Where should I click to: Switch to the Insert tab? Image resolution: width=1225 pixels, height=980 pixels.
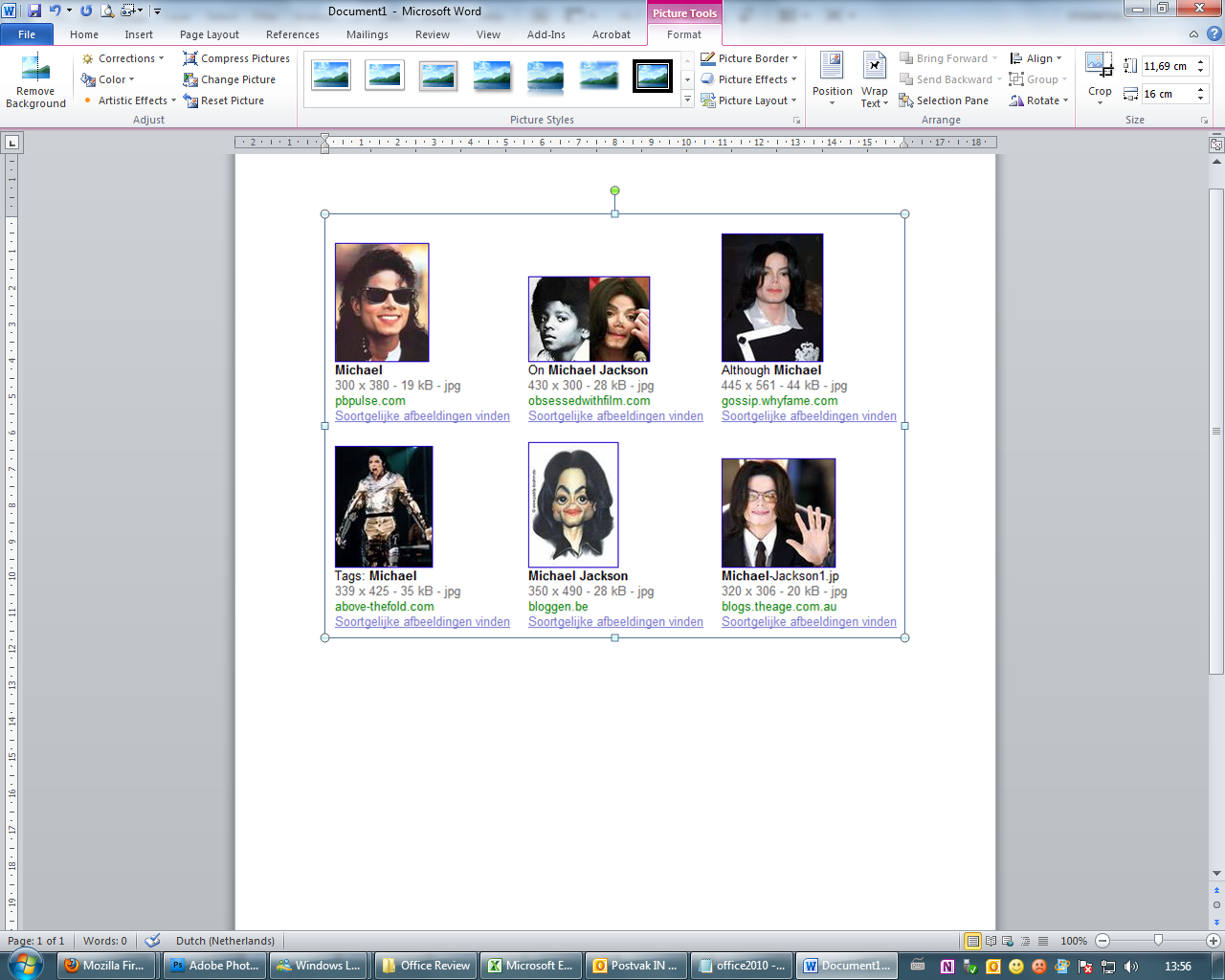(139, 34)
